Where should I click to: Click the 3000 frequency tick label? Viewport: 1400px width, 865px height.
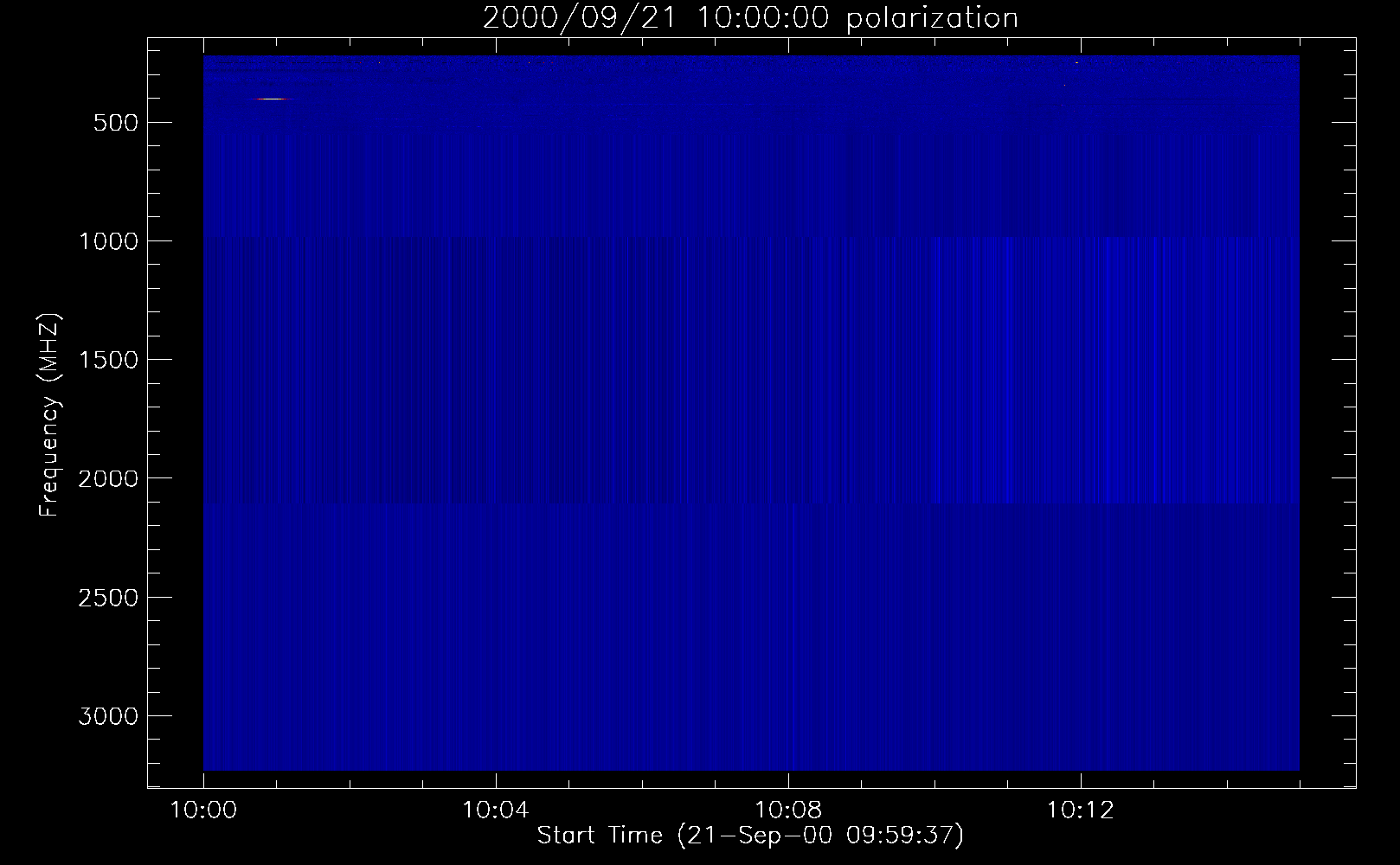pos(108,716)
